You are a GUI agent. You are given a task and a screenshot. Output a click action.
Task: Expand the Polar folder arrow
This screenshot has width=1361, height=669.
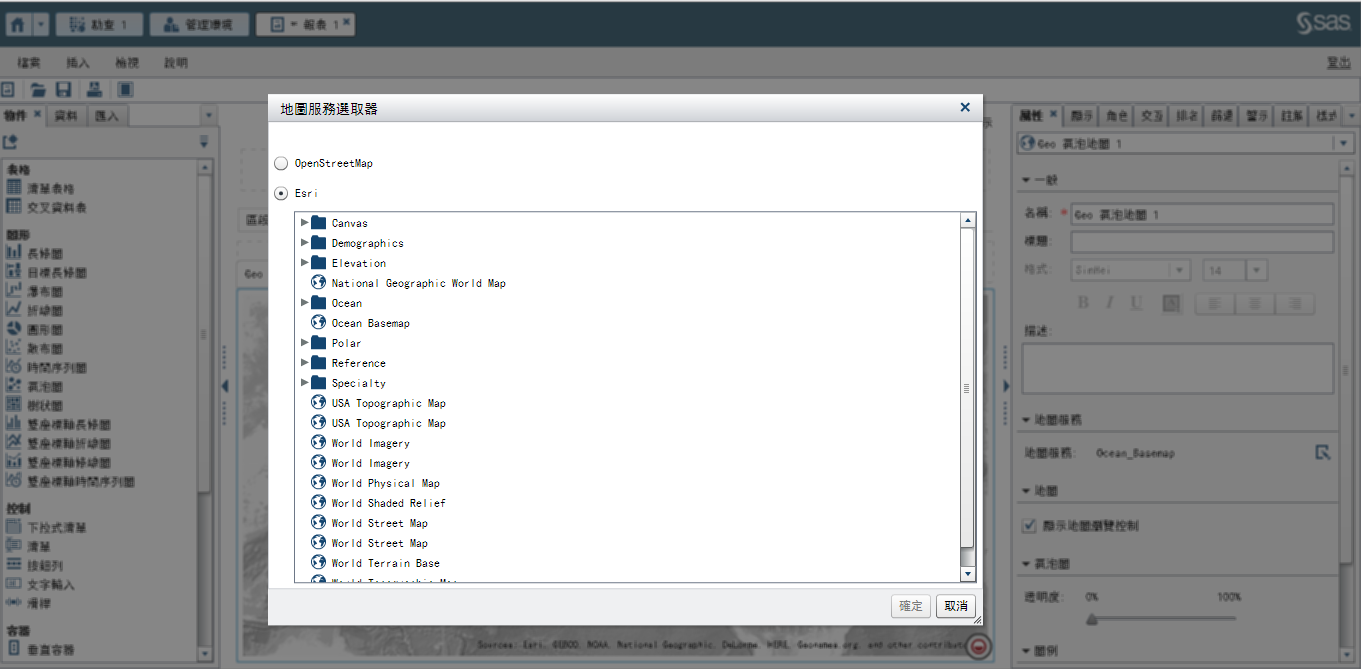(305, 342)
